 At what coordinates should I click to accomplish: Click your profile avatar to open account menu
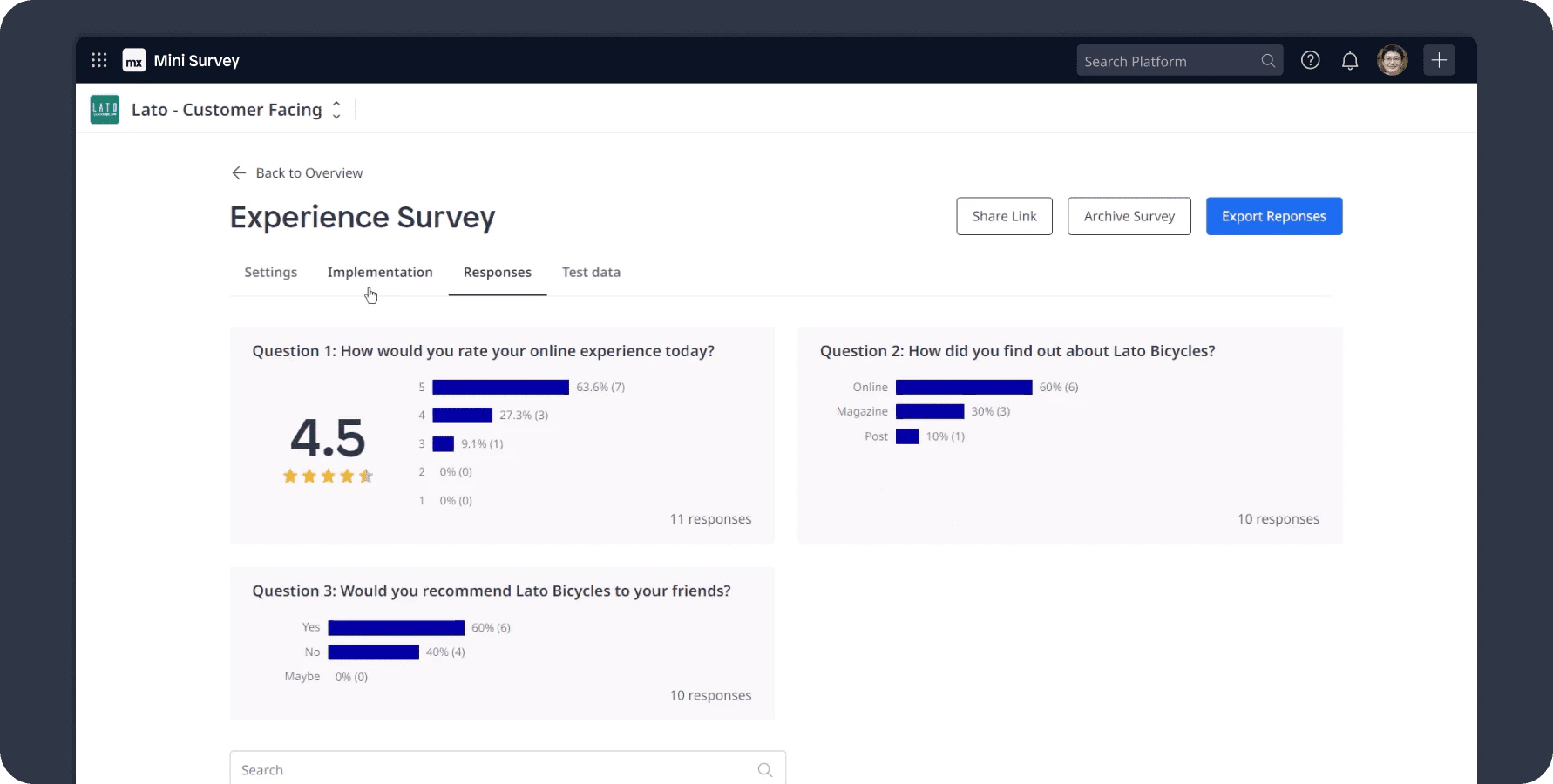coord(1392,60)
